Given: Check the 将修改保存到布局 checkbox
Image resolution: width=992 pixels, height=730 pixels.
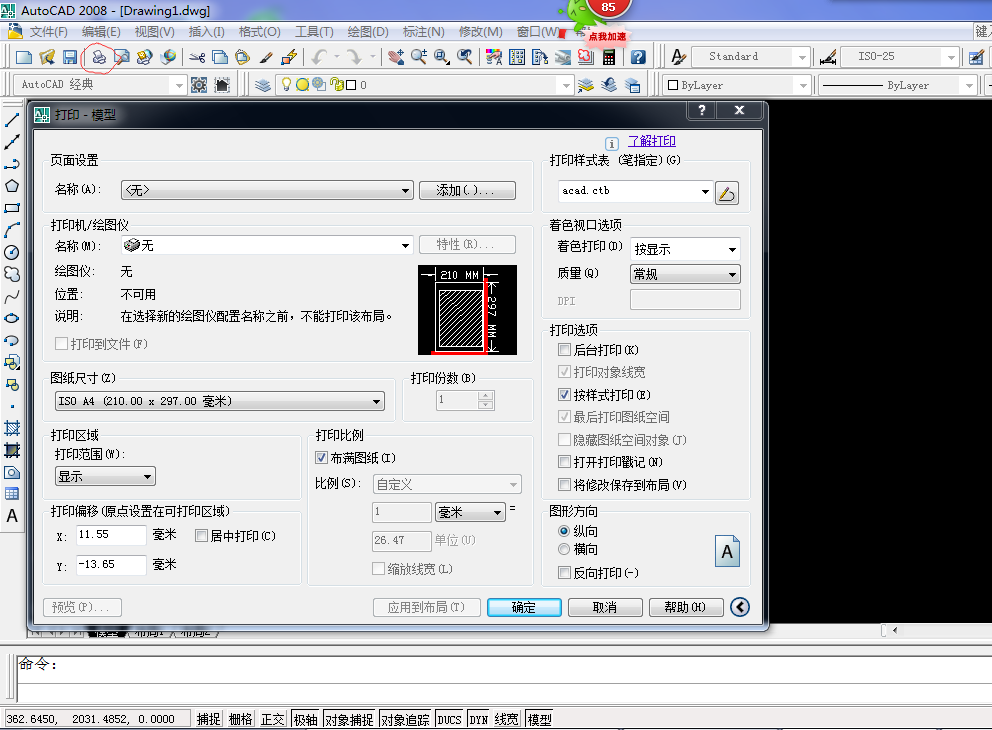Looking at the screenshot, I should (564, 485).
